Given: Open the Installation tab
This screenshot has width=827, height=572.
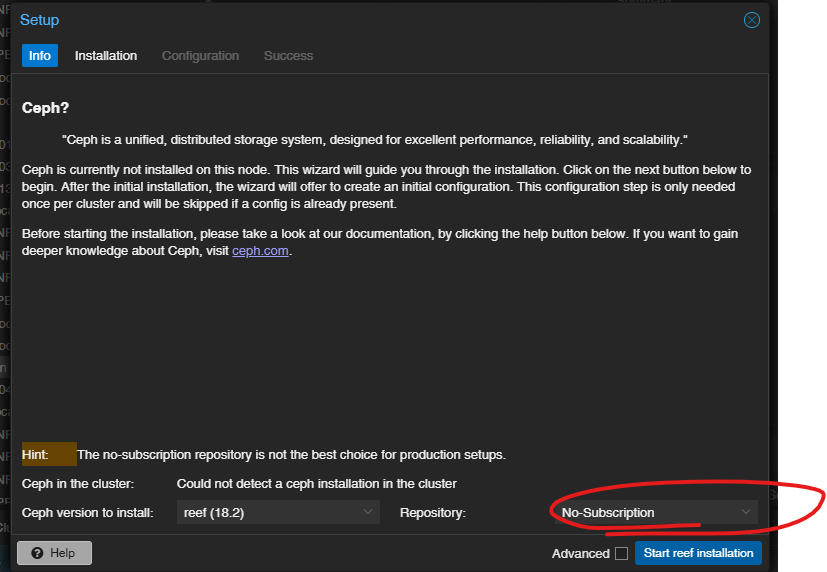Looking at the screenshot, I should point(106,56).
